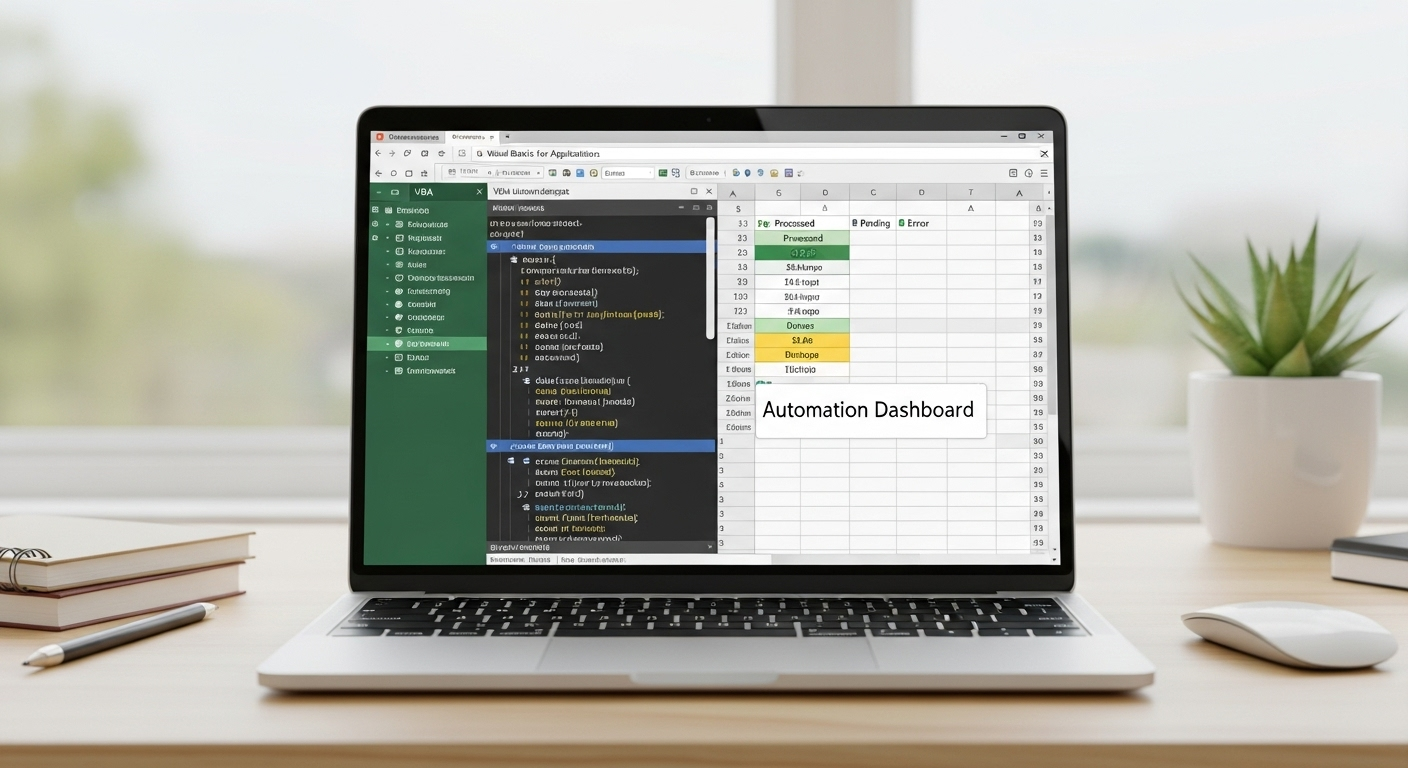Select the VBA panel tab

pyautogui.click(x=424, y=192)
